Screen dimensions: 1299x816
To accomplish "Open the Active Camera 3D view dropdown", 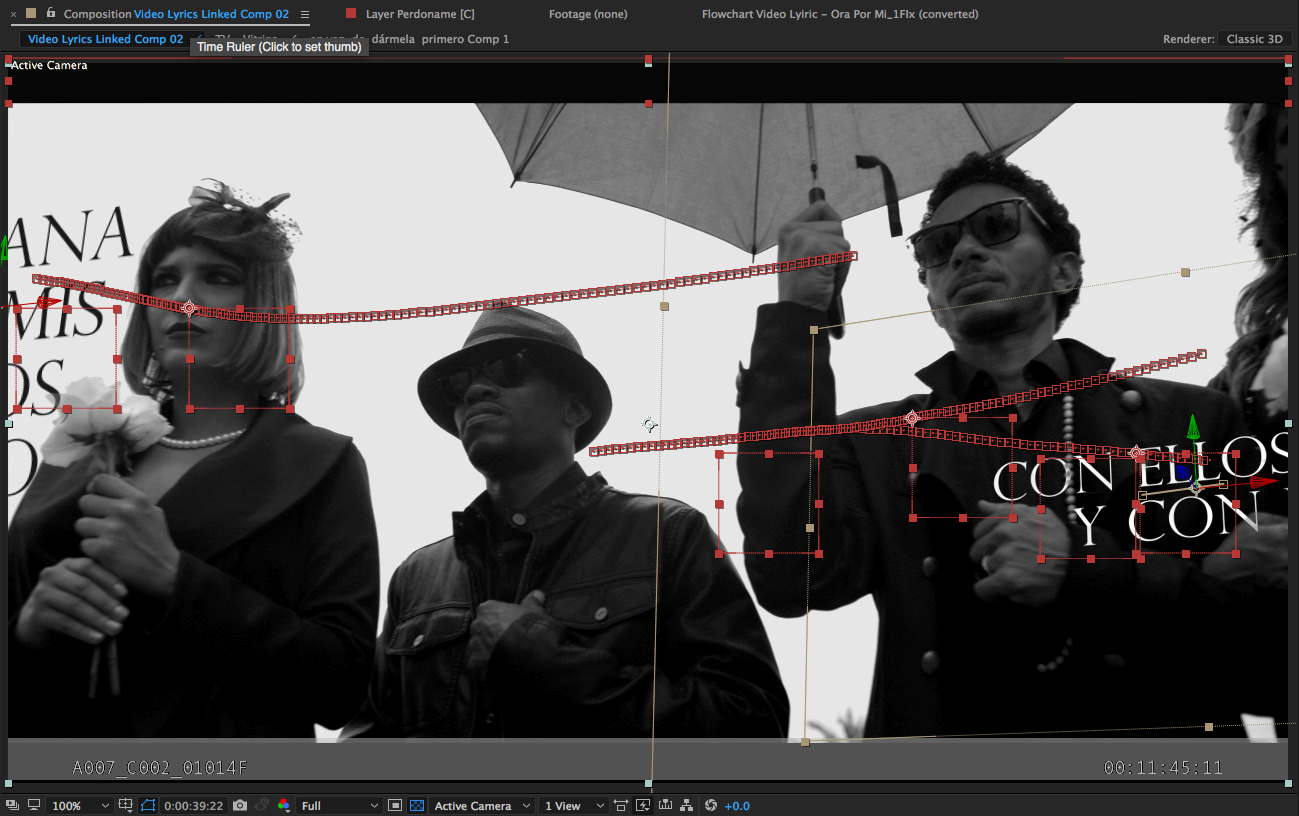I will [481, 806].
